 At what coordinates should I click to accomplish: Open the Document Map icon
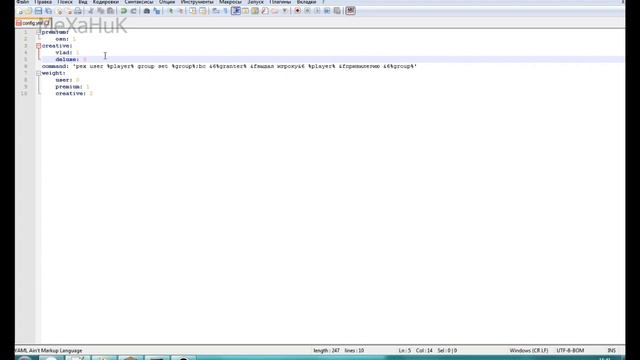pos(254,11)
